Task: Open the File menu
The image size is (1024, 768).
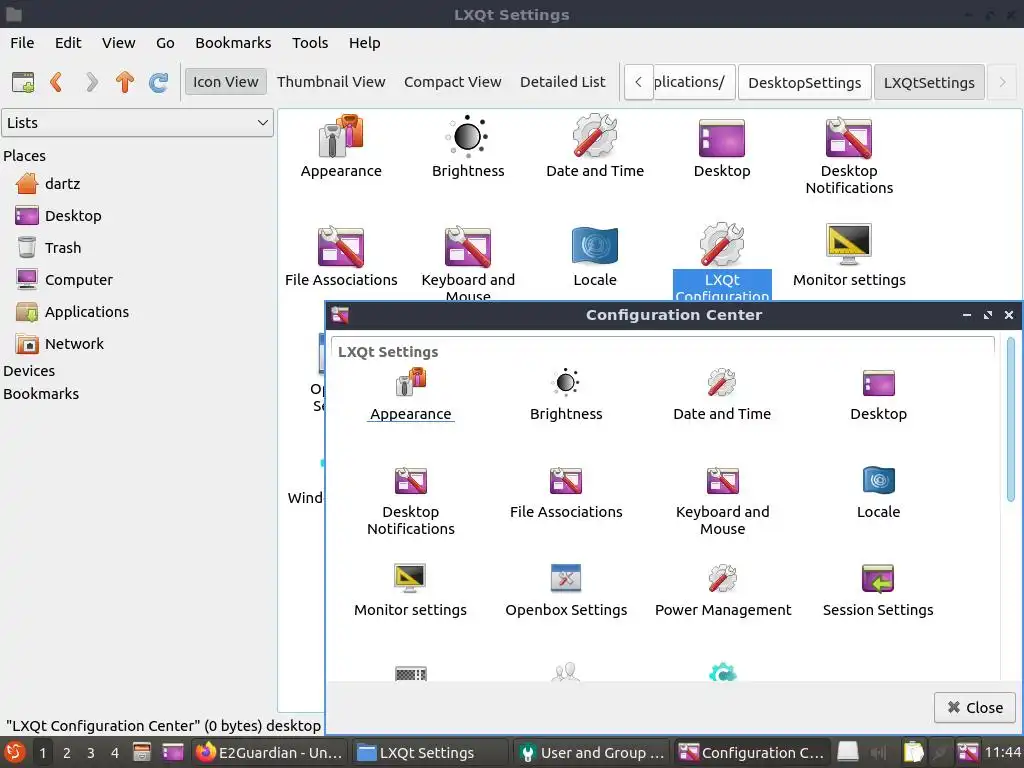Action: tap(22, 42)
